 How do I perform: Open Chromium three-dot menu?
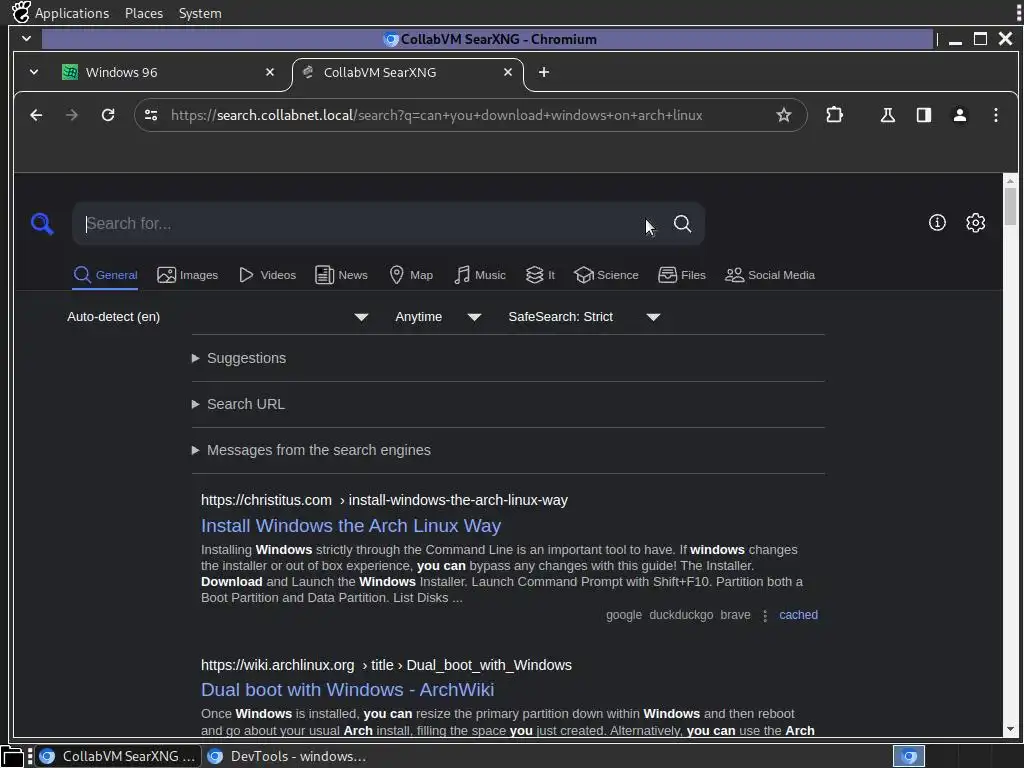pos(996,115)
